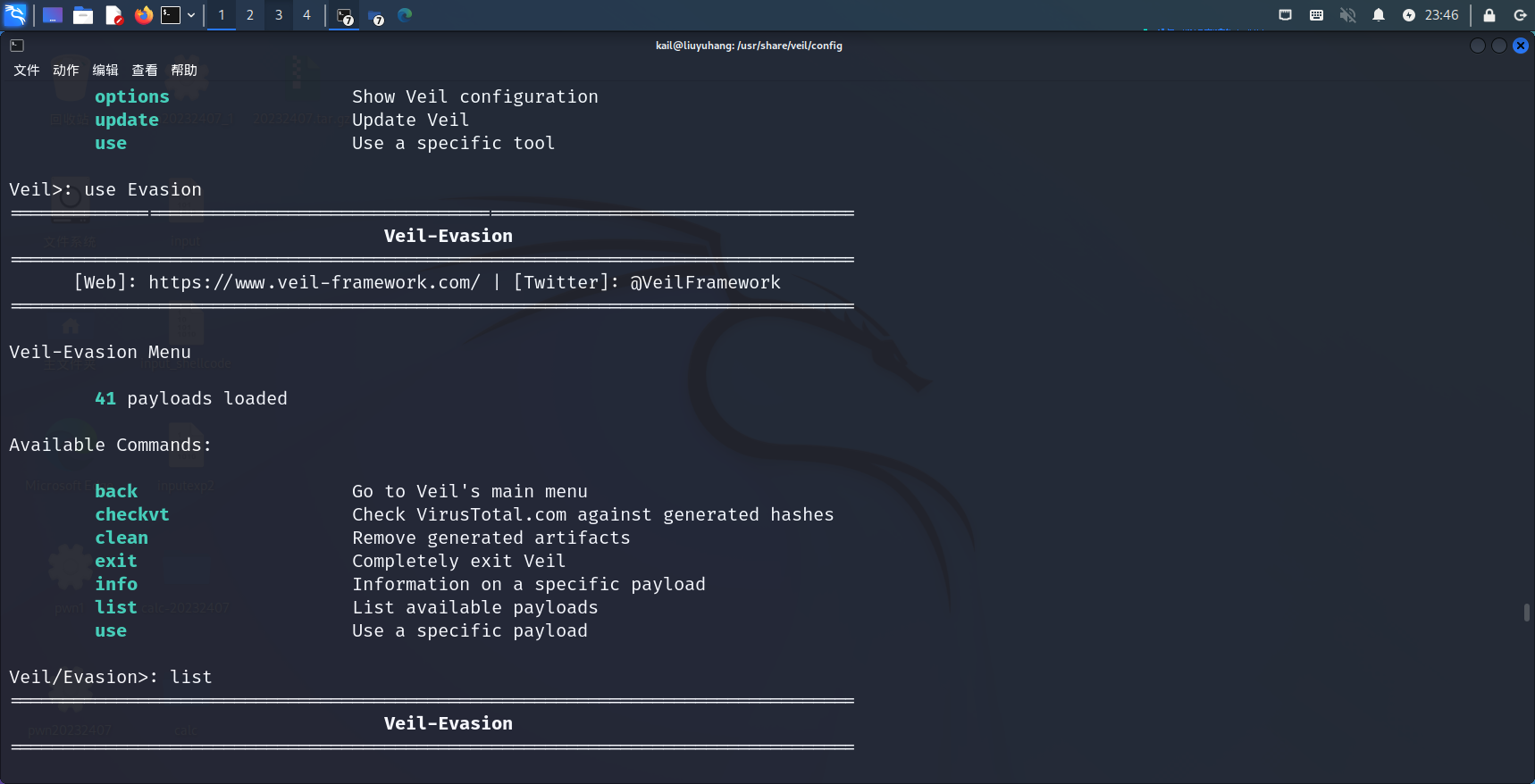Open Microsoft Edge from the taskbar

tap(405, 15)
